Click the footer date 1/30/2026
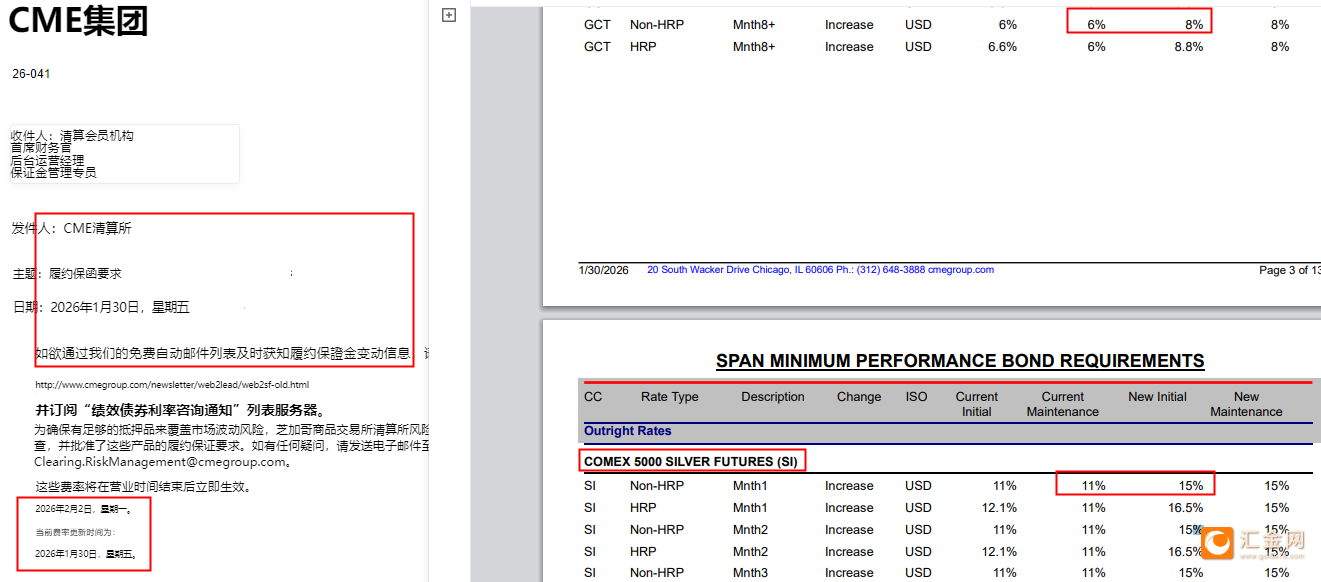Image resolution: width=1321 pixels, height=582 pixels. click(603, 270)
